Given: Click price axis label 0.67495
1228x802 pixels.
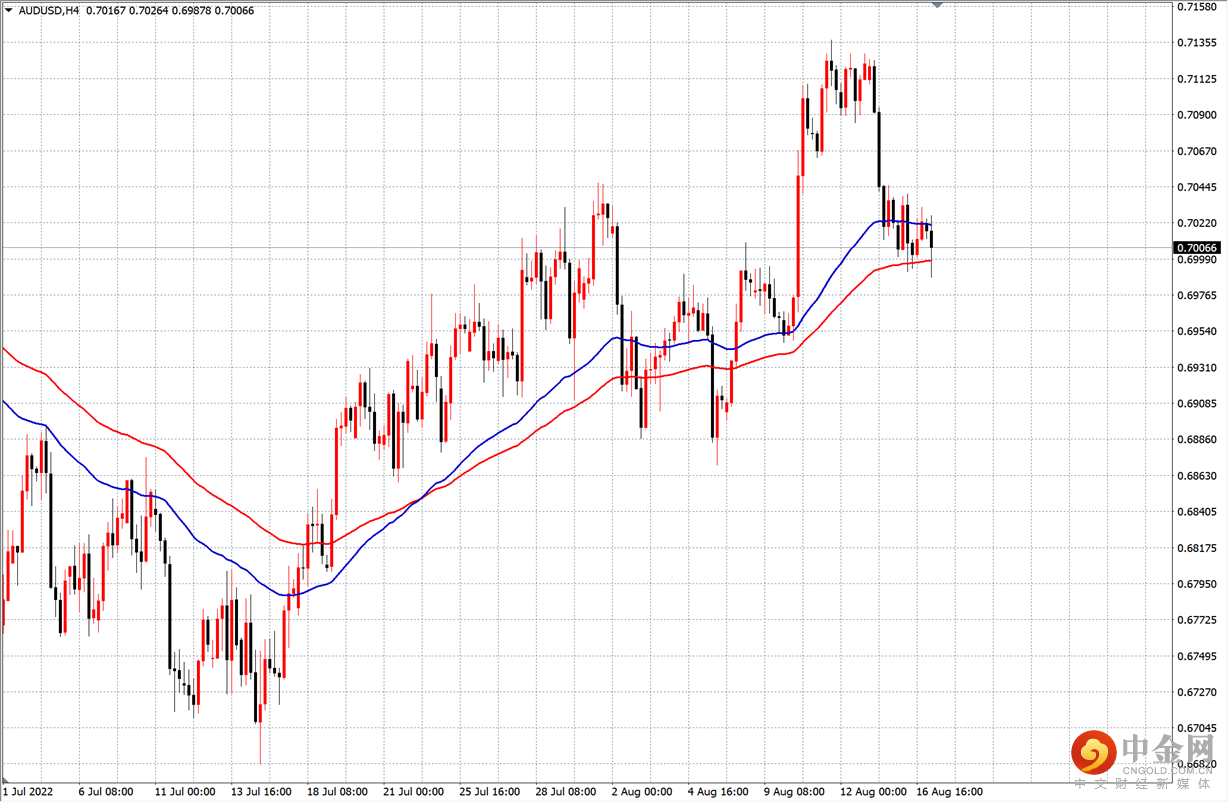Looking at the screenshot, I should [x=1197, y=656].
